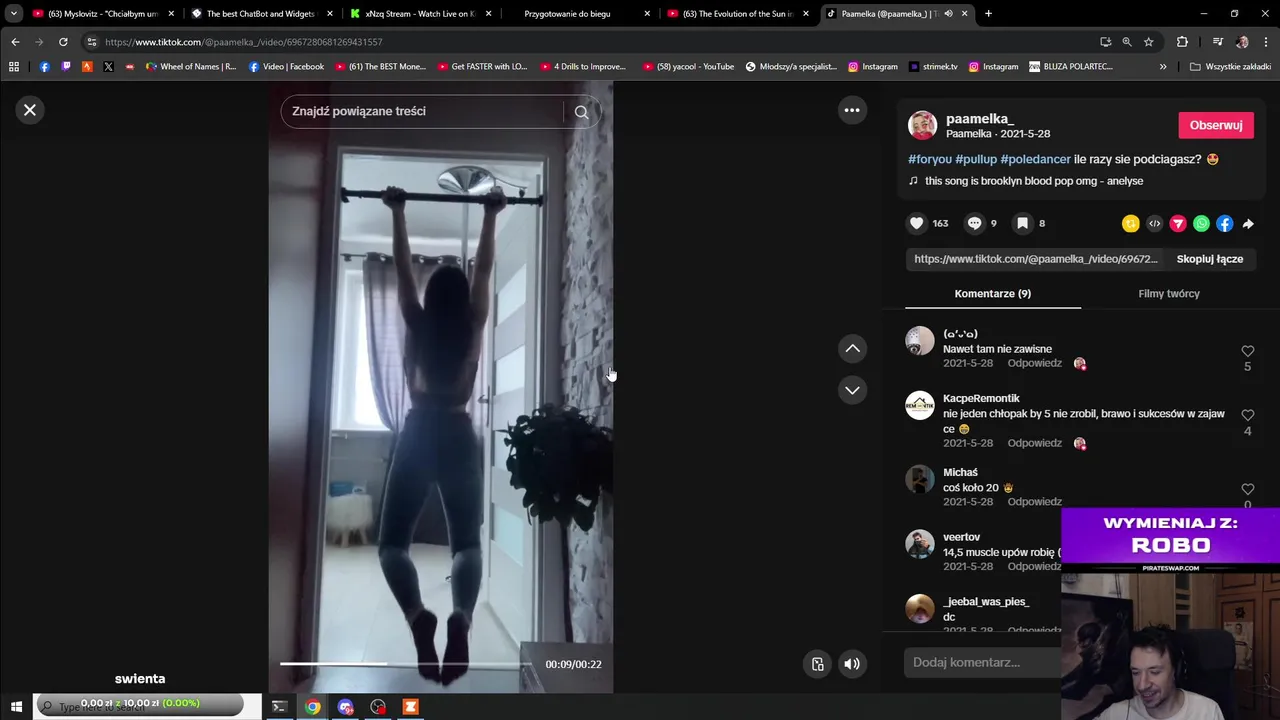Image resolution: width=1280 pixels, height=720 pixels.
Task: Open more share options arrow
Action: click(x=1248, y=224)
